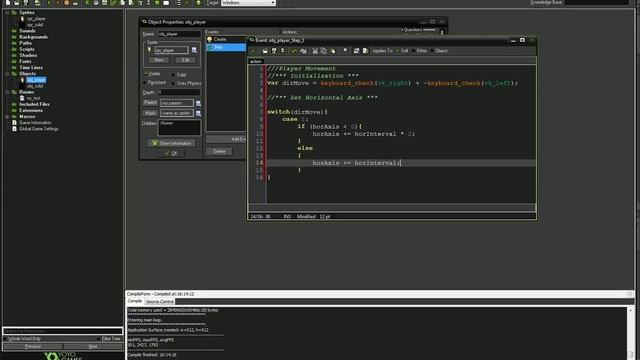Click the Show Information button
Screen dimensions: 640x360
pos(171,143)
